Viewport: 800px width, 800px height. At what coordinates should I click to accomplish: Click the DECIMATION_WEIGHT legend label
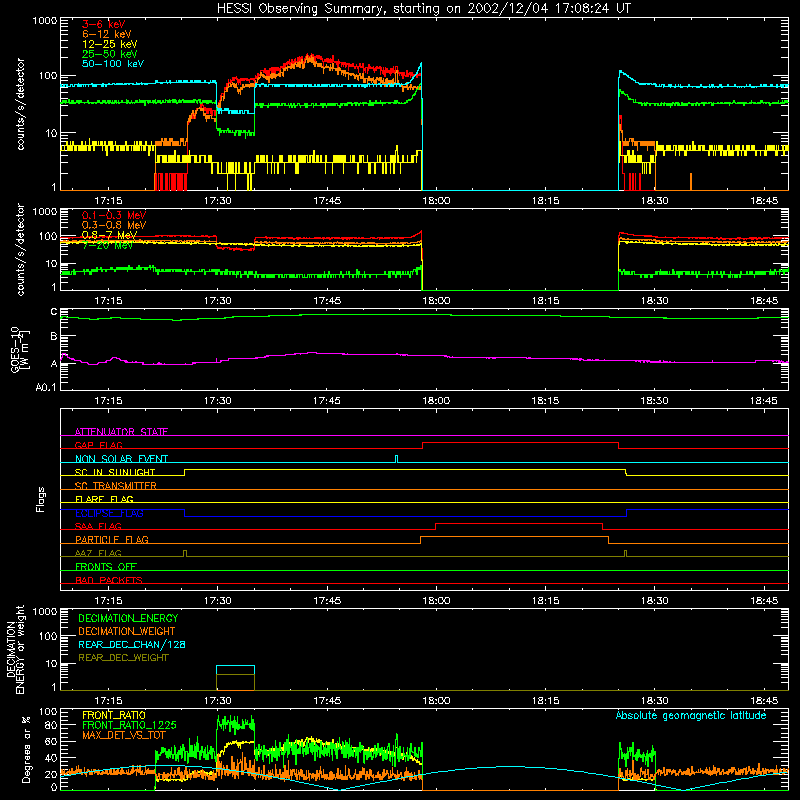(x=127, y=631)
